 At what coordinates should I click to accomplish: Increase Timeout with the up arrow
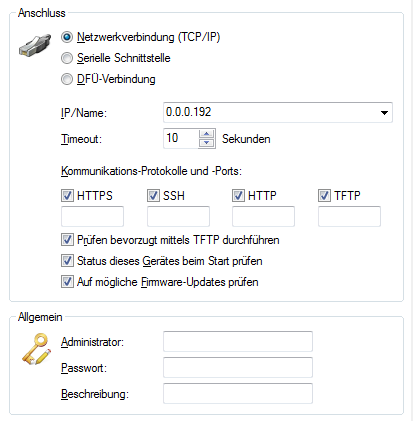pos(207,134)
